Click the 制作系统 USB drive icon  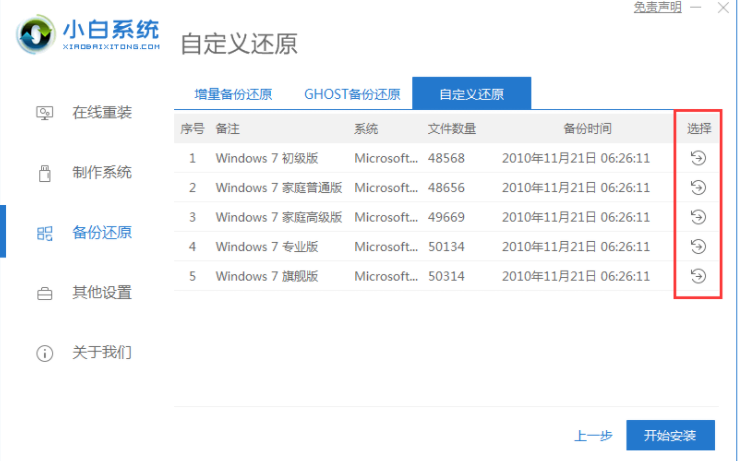coord(45,173)
